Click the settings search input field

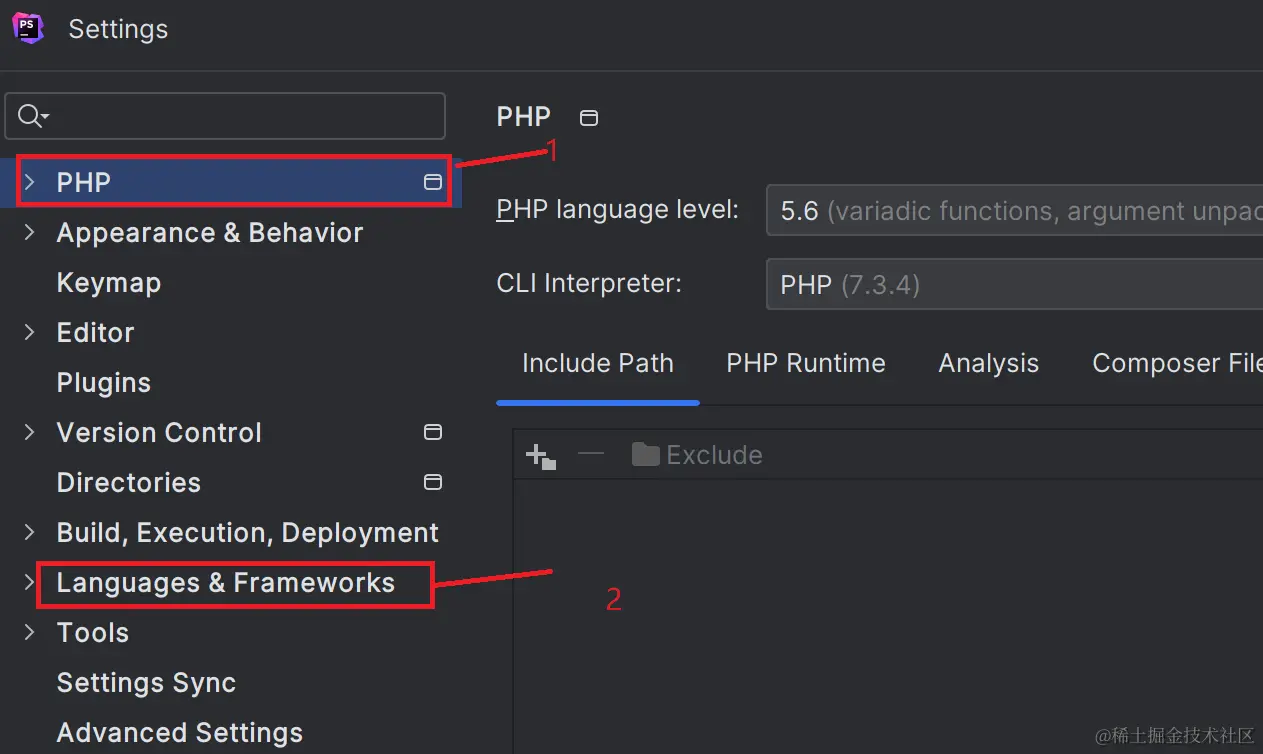coord(240,116)
